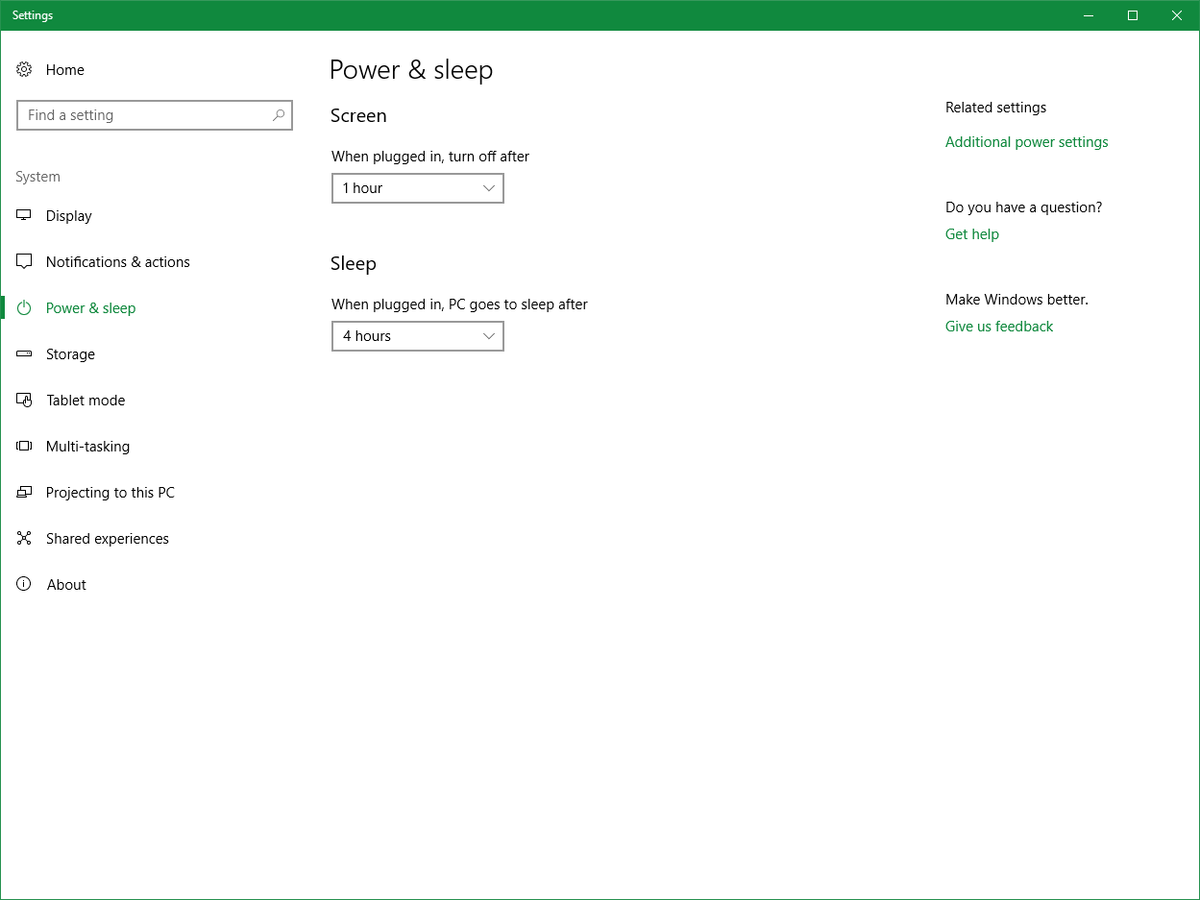This screenshot has width=1200, height=900.
Task: Click the search magnifier in Find a setting
Action: [279, 114]
